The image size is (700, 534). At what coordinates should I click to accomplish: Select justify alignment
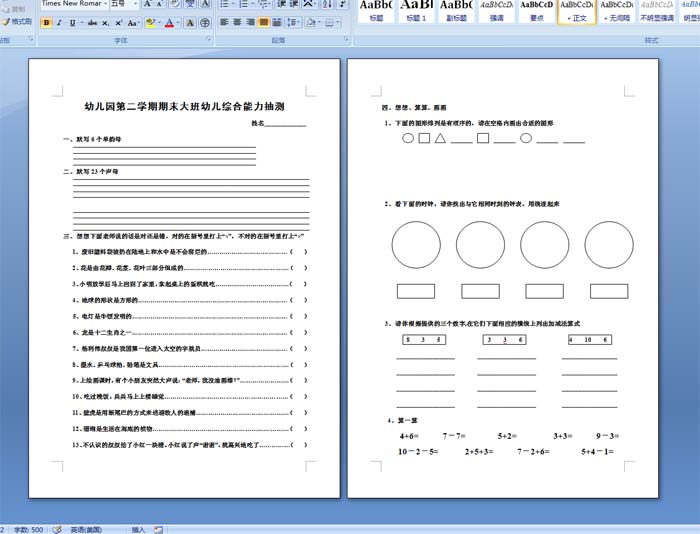pos(264,22)
